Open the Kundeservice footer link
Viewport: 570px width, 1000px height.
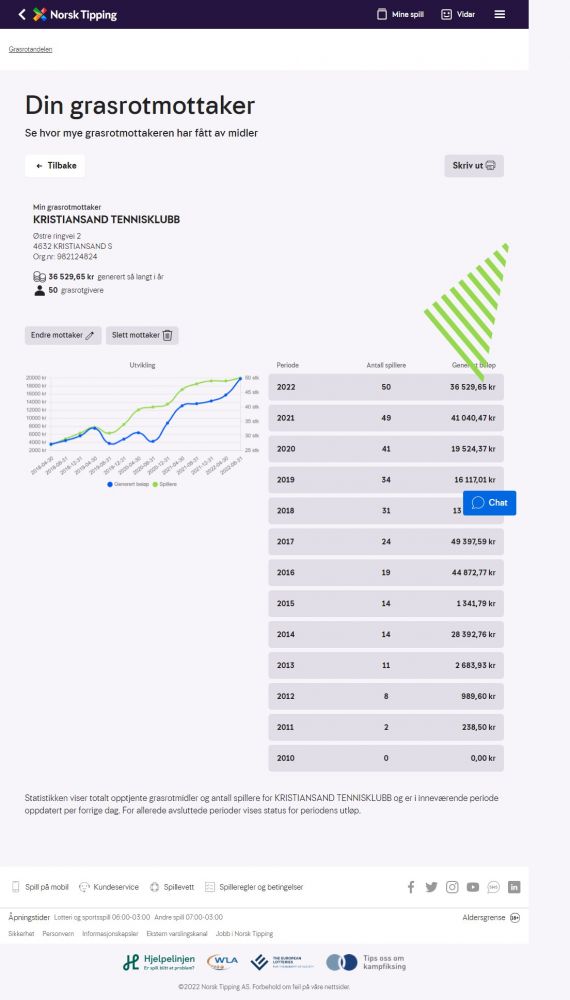pyautogui.click(x=109, y=887)
